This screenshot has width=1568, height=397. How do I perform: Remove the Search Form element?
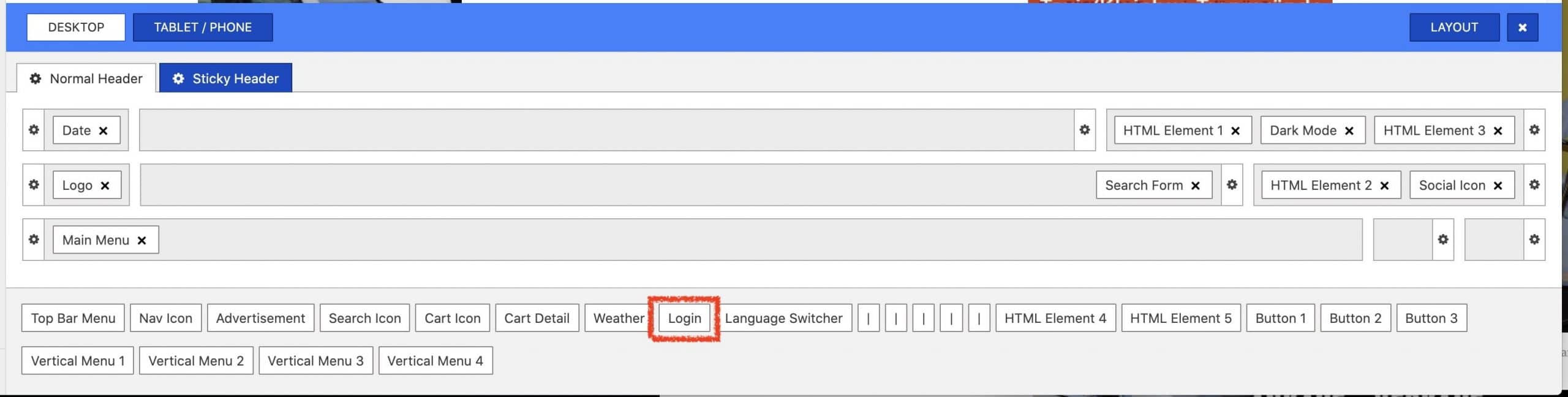1195,186
